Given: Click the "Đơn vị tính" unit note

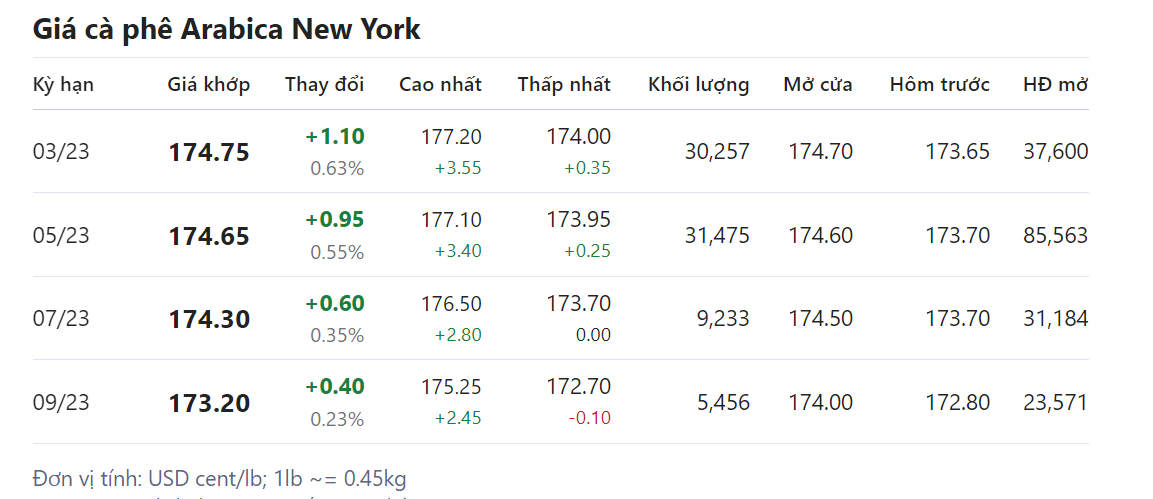Looking at the screenshot, I should point(220,479).
